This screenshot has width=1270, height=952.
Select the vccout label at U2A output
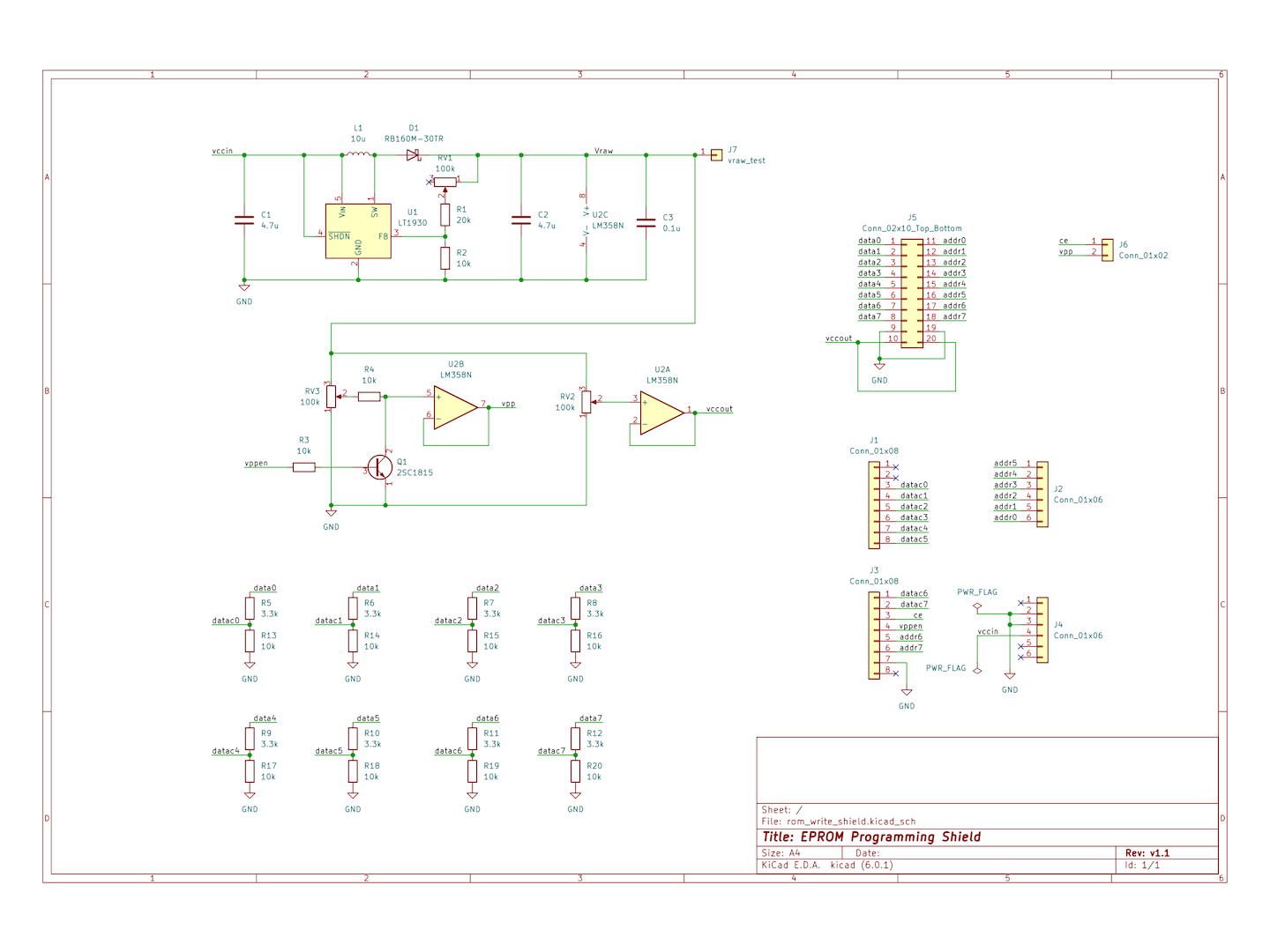pos(719,409)
